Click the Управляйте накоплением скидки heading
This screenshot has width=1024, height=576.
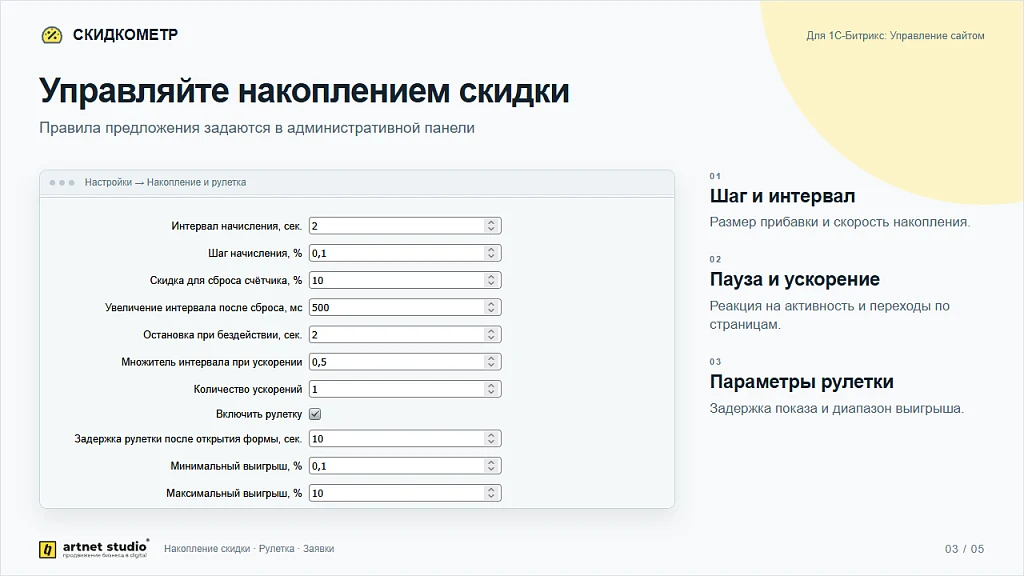point(304,90)
